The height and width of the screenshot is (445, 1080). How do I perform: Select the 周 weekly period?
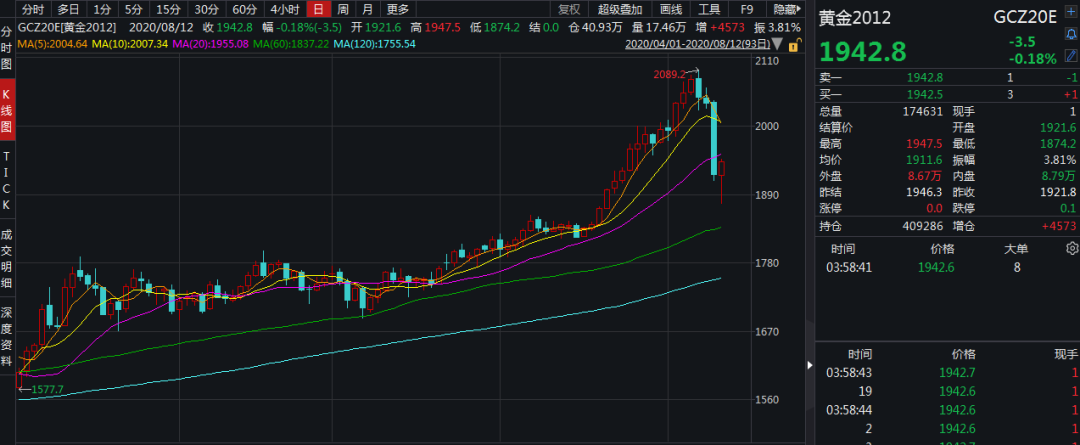(x=343, y=9)
